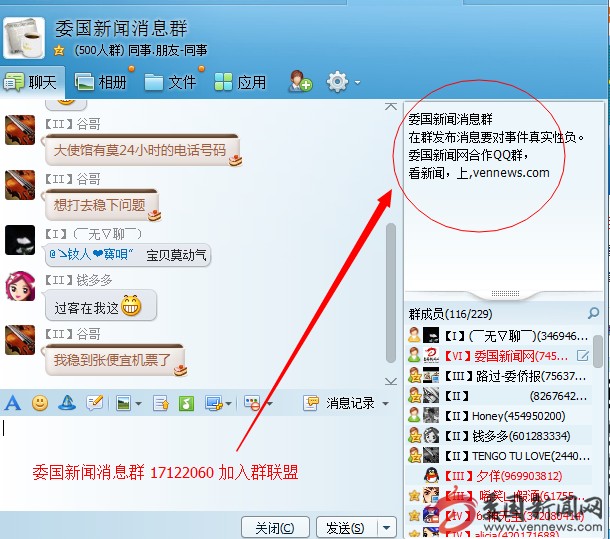The height and width of the screenshot is (539, 610).
Task: Click the grinning emoji in 钱多多's message
Action: (x=131, y=305)
